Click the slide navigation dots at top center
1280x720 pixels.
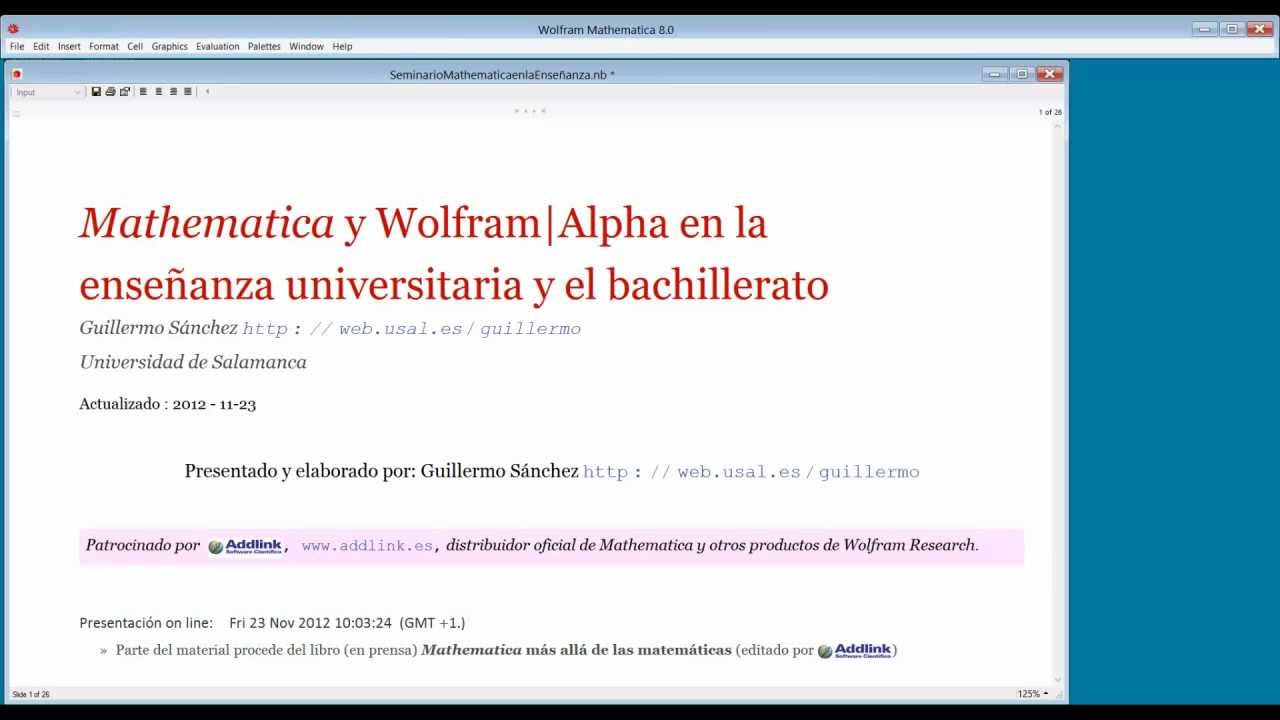click(x=530, y=111)
